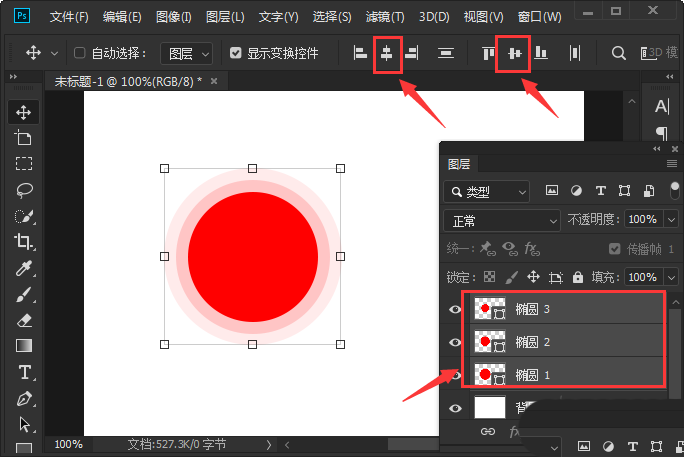684x457 pixels.
Task: Open the layer filter type (类型) dropdown
Action: pos(488,191)
